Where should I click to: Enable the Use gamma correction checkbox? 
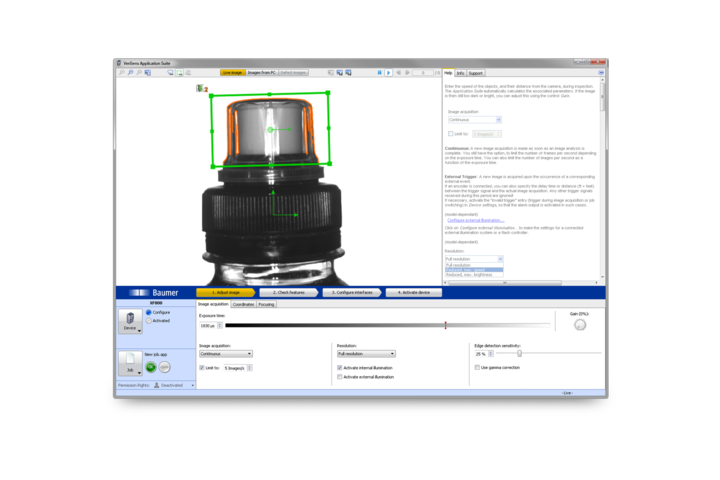477,367
